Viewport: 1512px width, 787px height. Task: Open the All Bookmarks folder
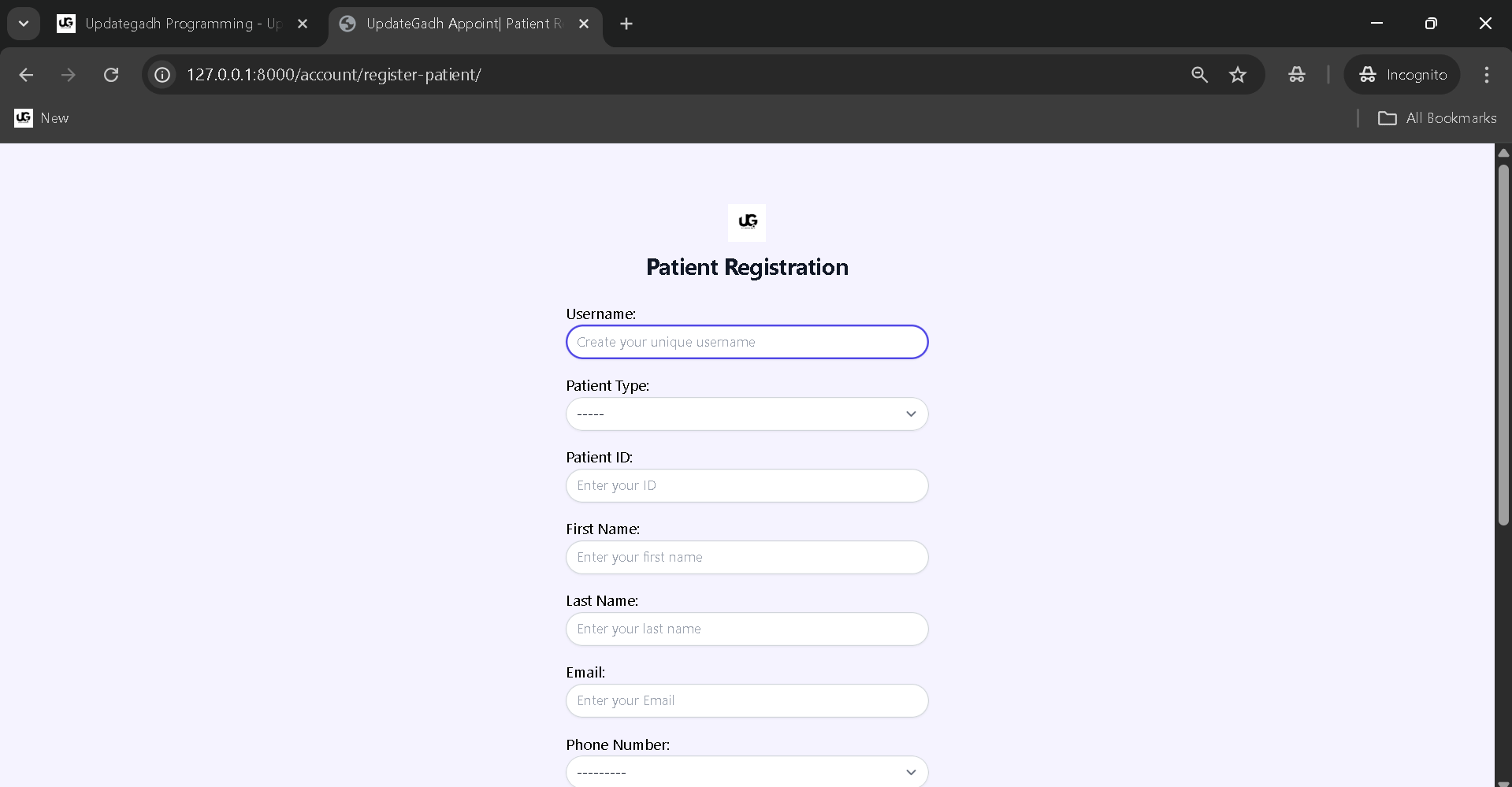pyautogui.click(x=1437, y=118)
